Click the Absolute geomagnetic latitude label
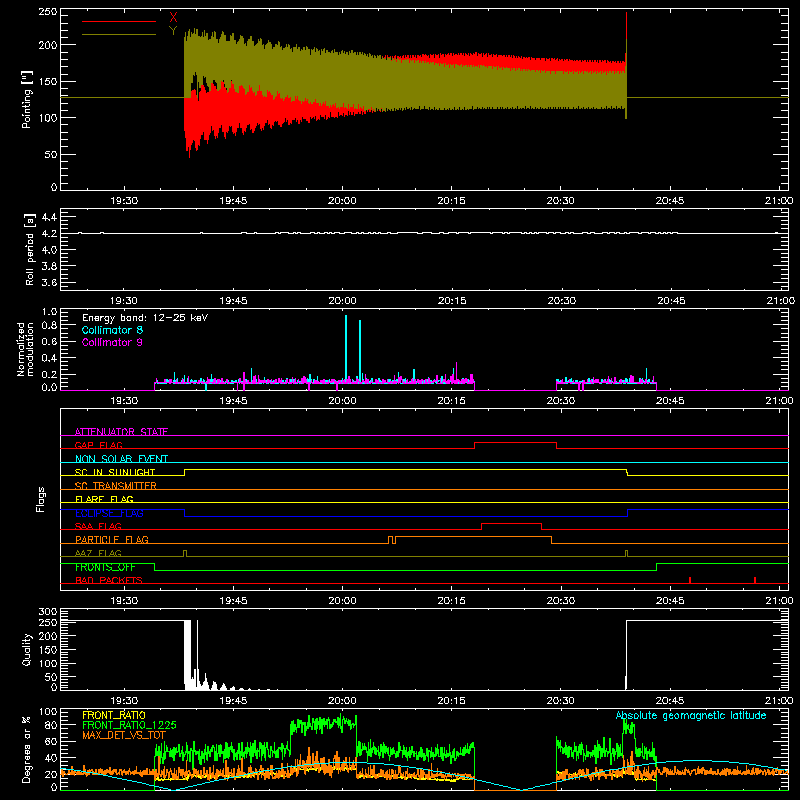This screenshot has width=800, height=800. (x=691, y=715)
